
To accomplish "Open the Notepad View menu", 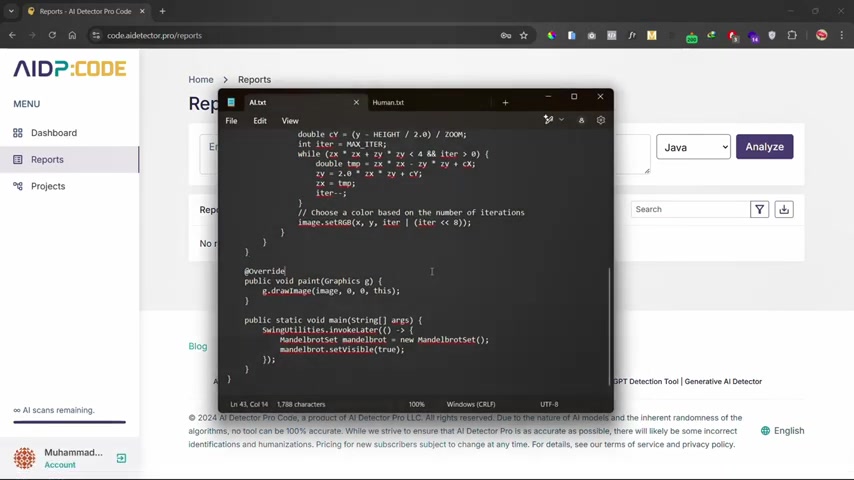I will (x=290, y=121).
